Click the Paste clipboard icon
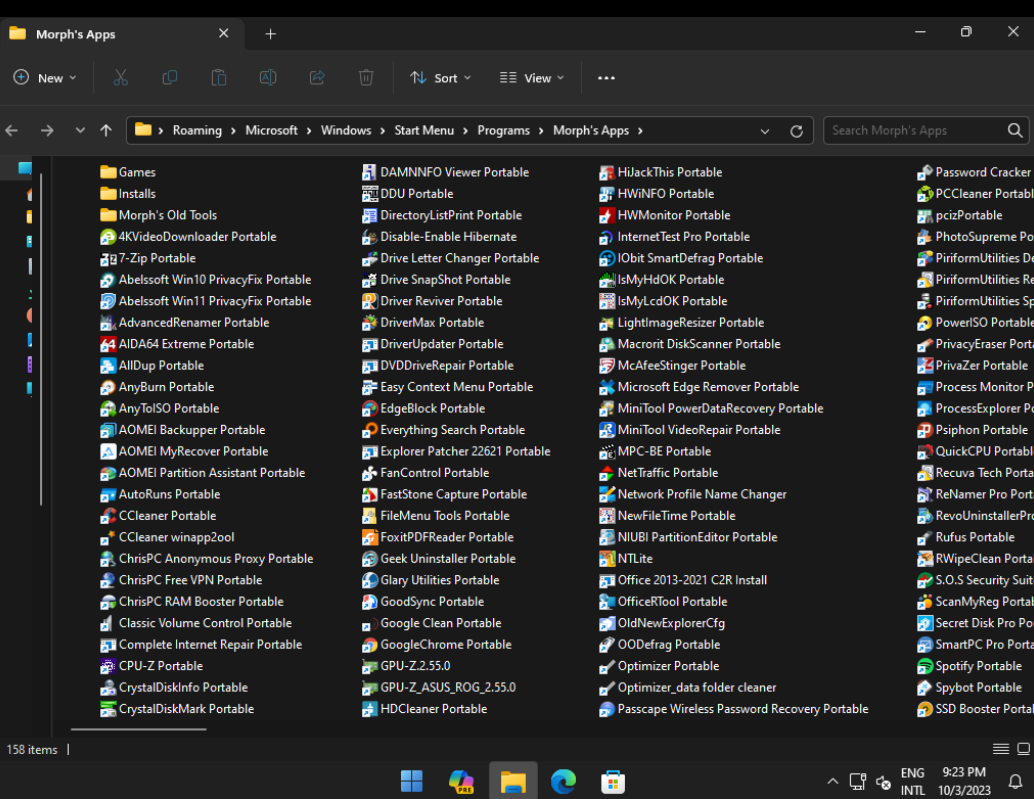The height and width of the screenshot is (799, 1034). [x=219, y=78]
